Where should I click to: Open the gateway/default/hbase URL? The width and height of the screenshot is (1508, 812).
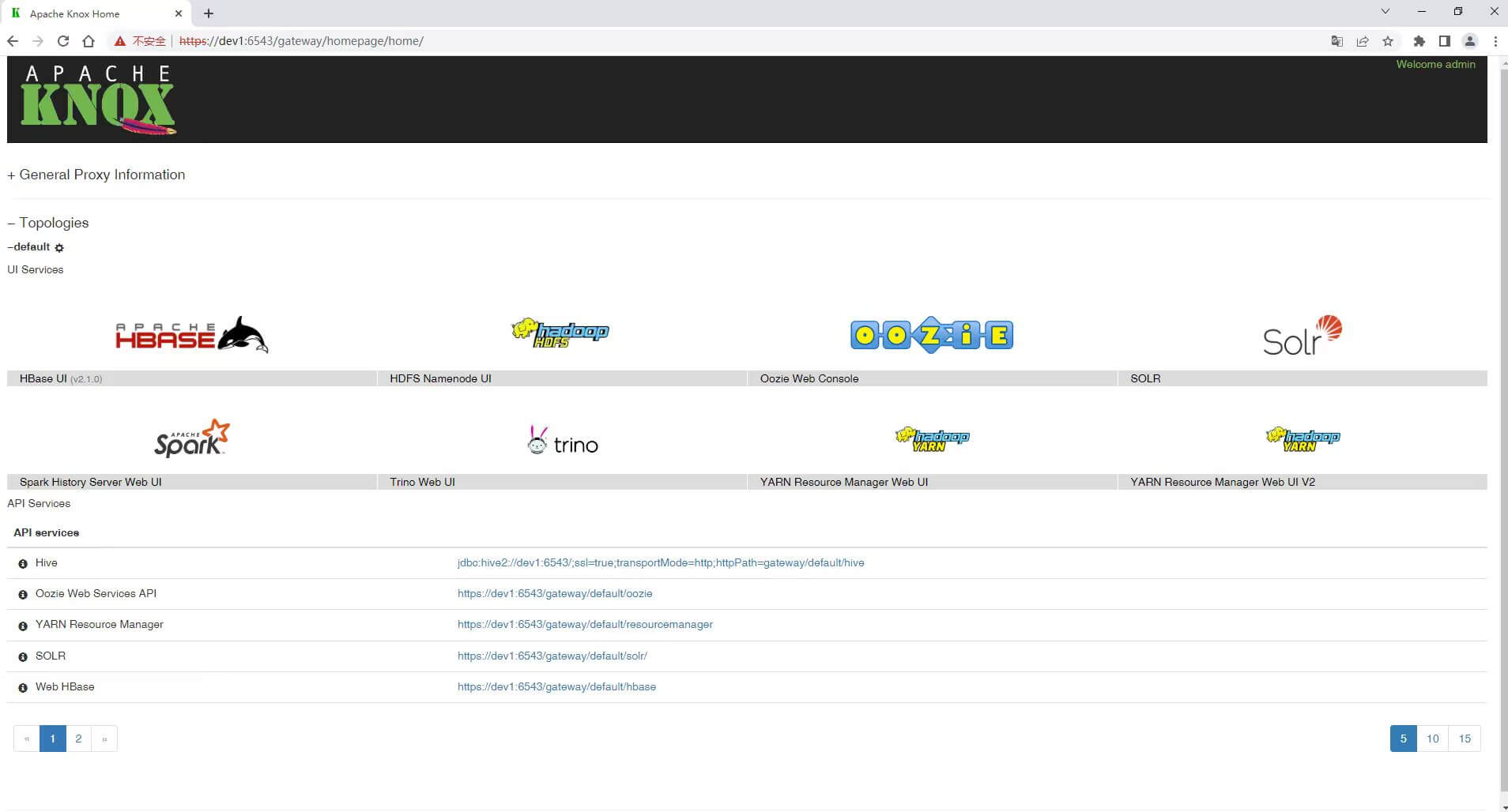click(556, 687)
